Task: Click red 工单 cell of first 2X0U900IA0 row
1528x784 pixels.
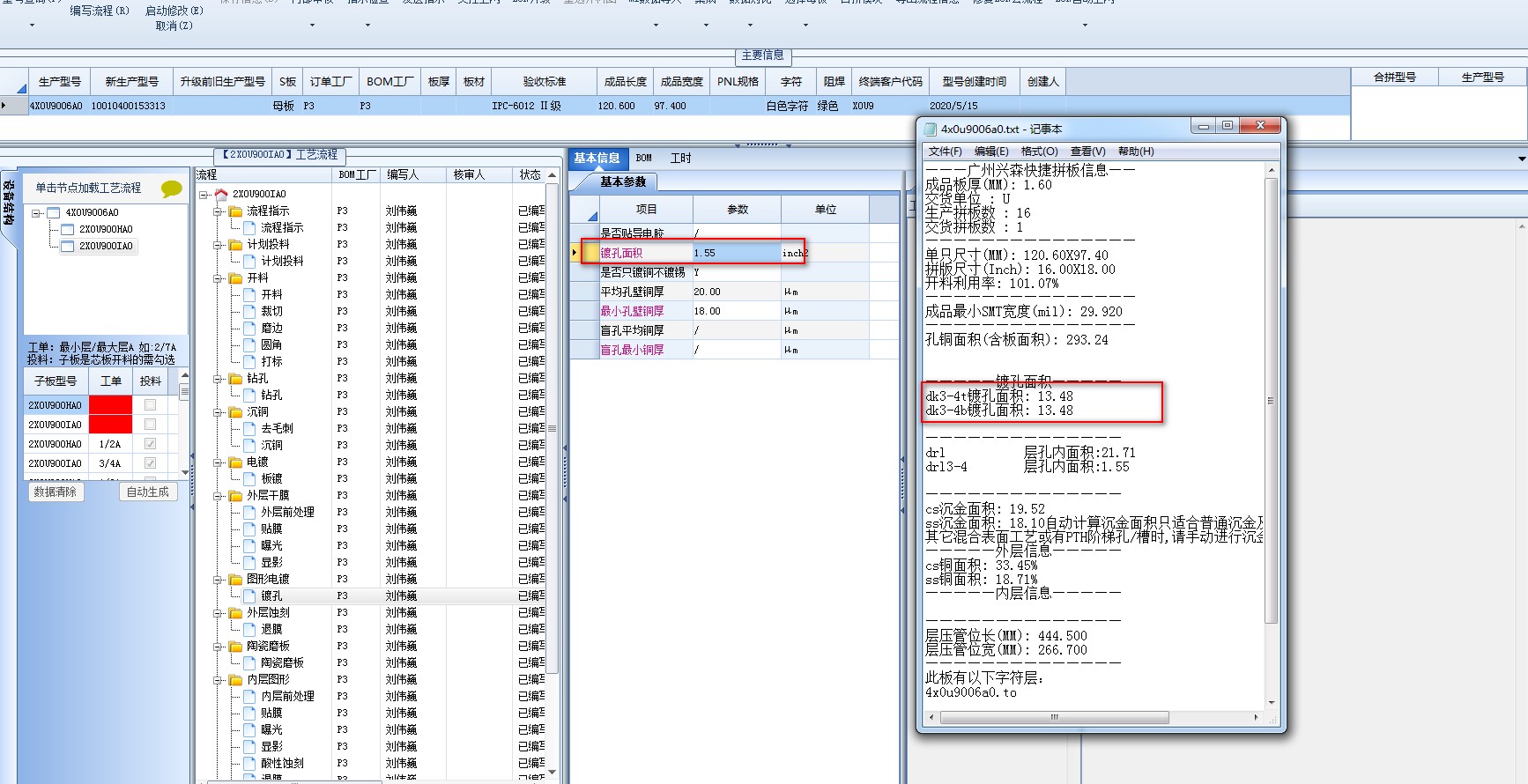Action: [110, 425]
